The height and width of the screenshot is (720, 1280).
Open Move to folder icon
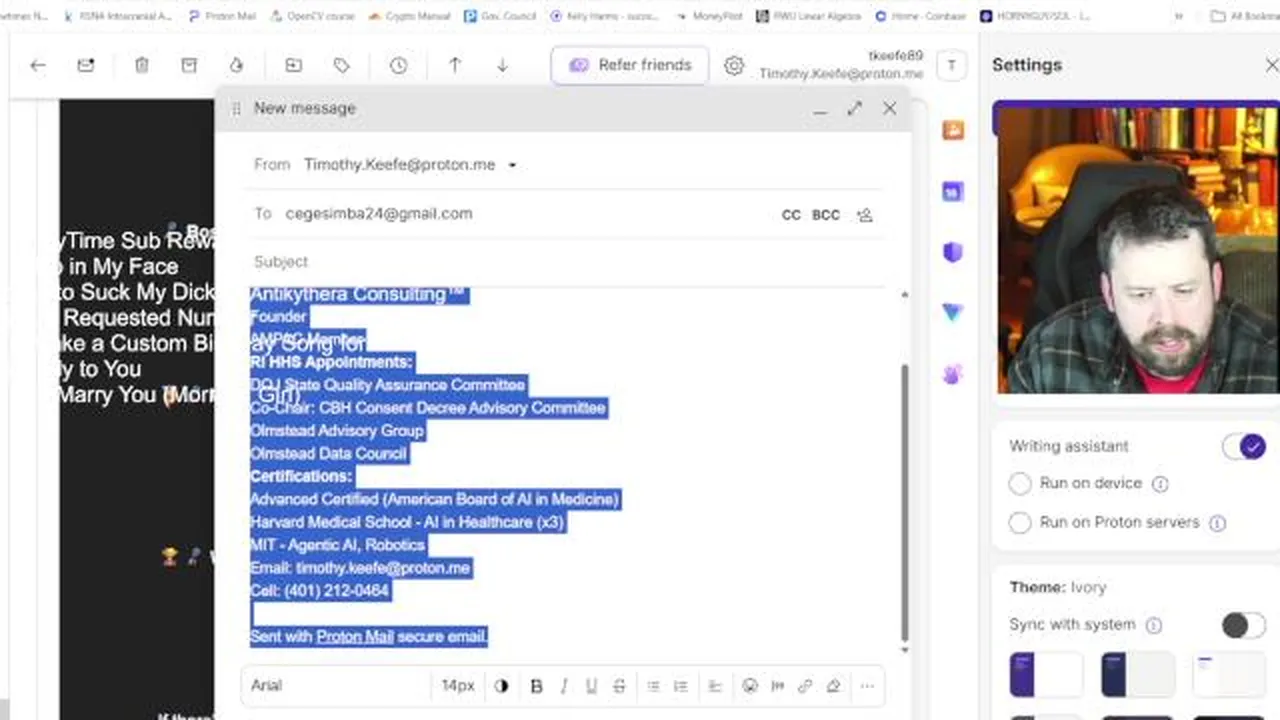[x=293, y=65]
